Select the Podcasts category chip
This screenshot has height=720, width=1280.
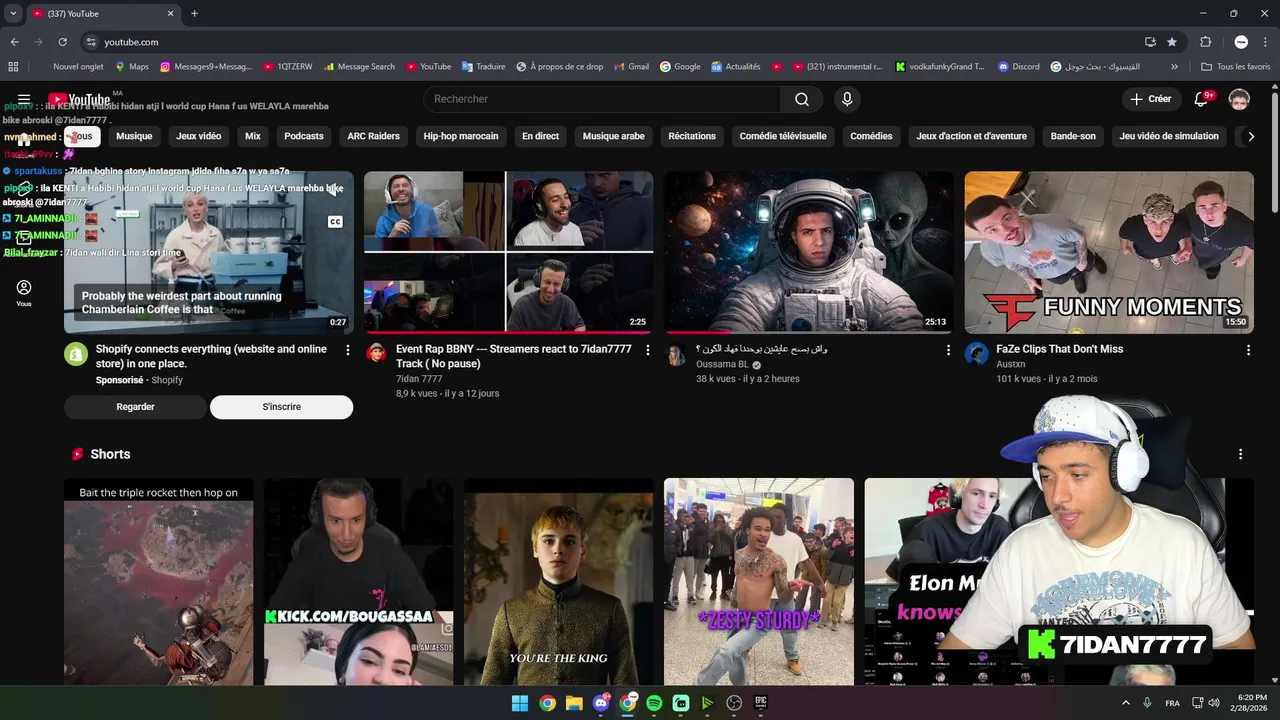304,136
